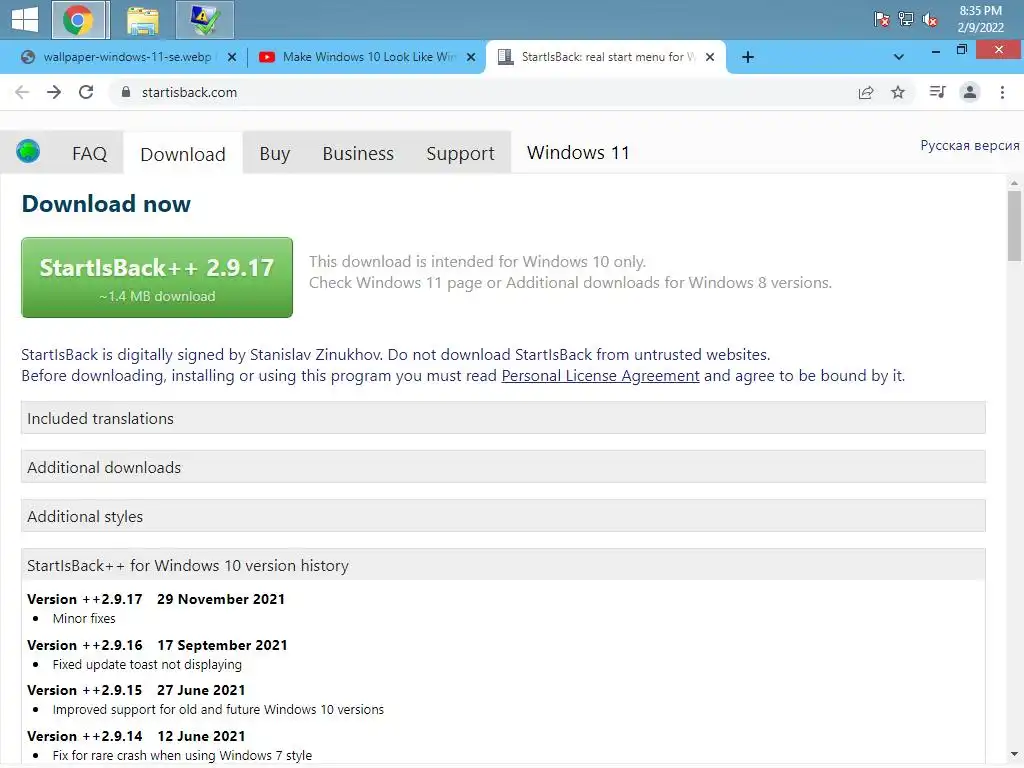Click 'Improved support for old and future' line
The width and height of the screenshot is (1024, 768).
pos(218,709)
